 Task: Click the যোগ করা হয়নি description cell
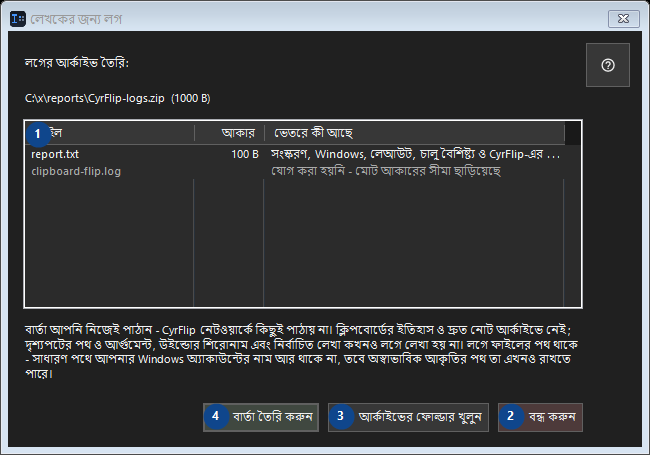click(x=386, y=171)
